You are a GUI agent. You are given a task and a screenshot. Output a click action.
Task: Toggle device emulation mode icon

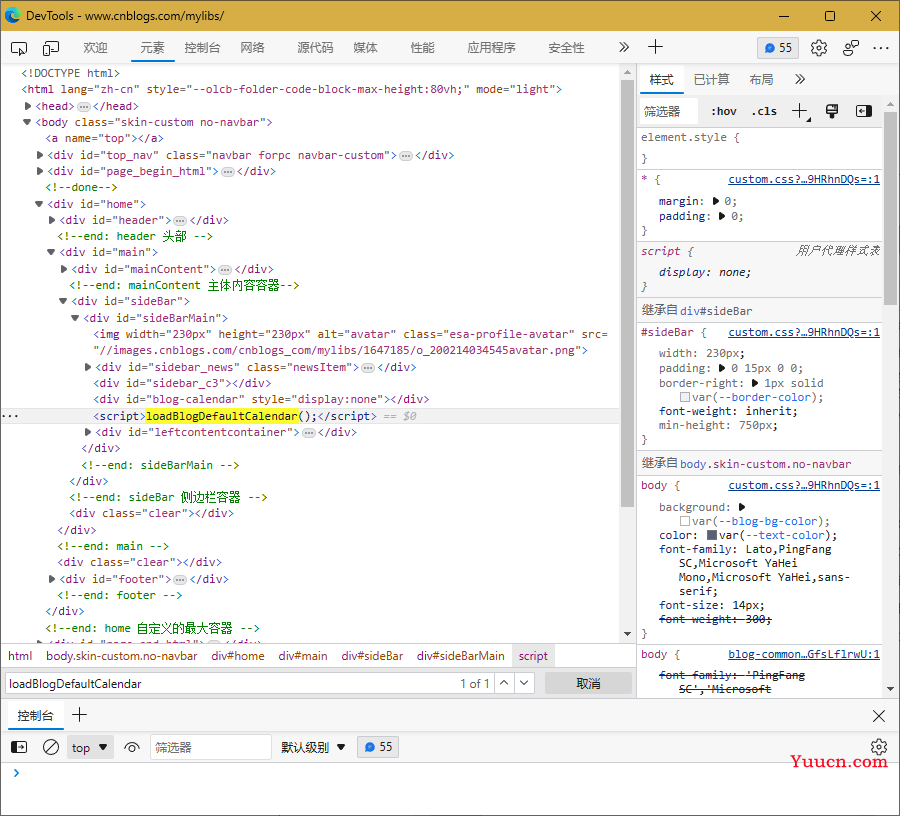coord(51,48)
